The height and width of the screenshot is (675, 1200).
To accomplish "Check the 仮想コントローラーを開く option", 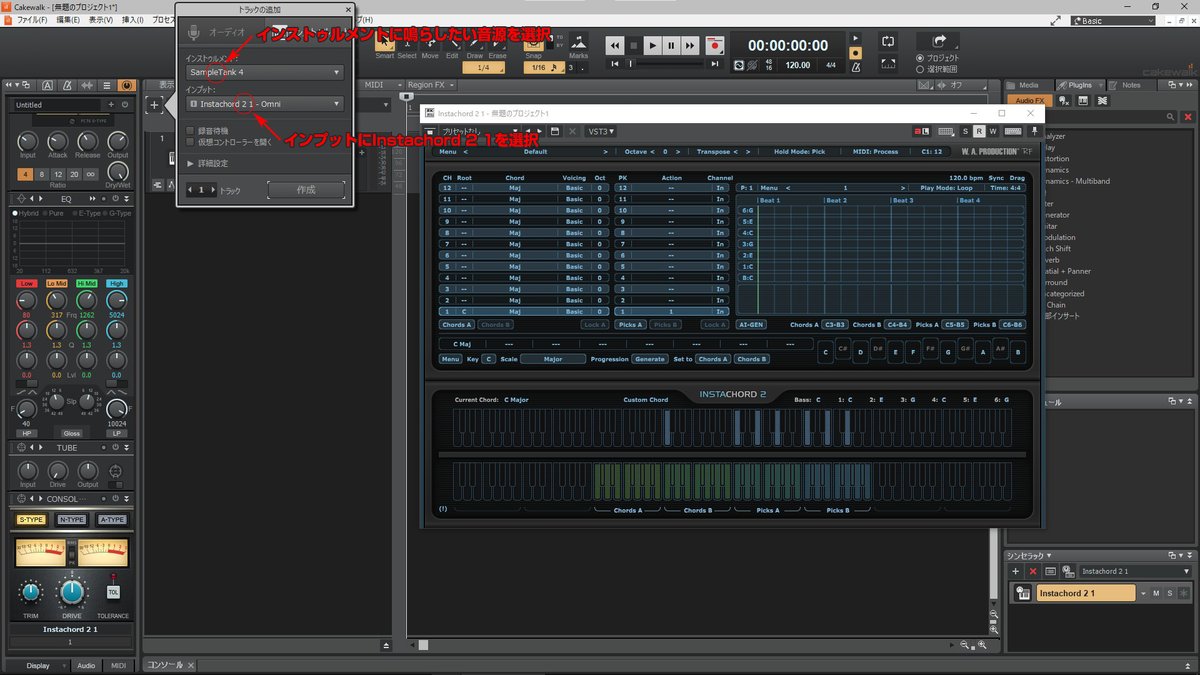I will click(190, 142).
